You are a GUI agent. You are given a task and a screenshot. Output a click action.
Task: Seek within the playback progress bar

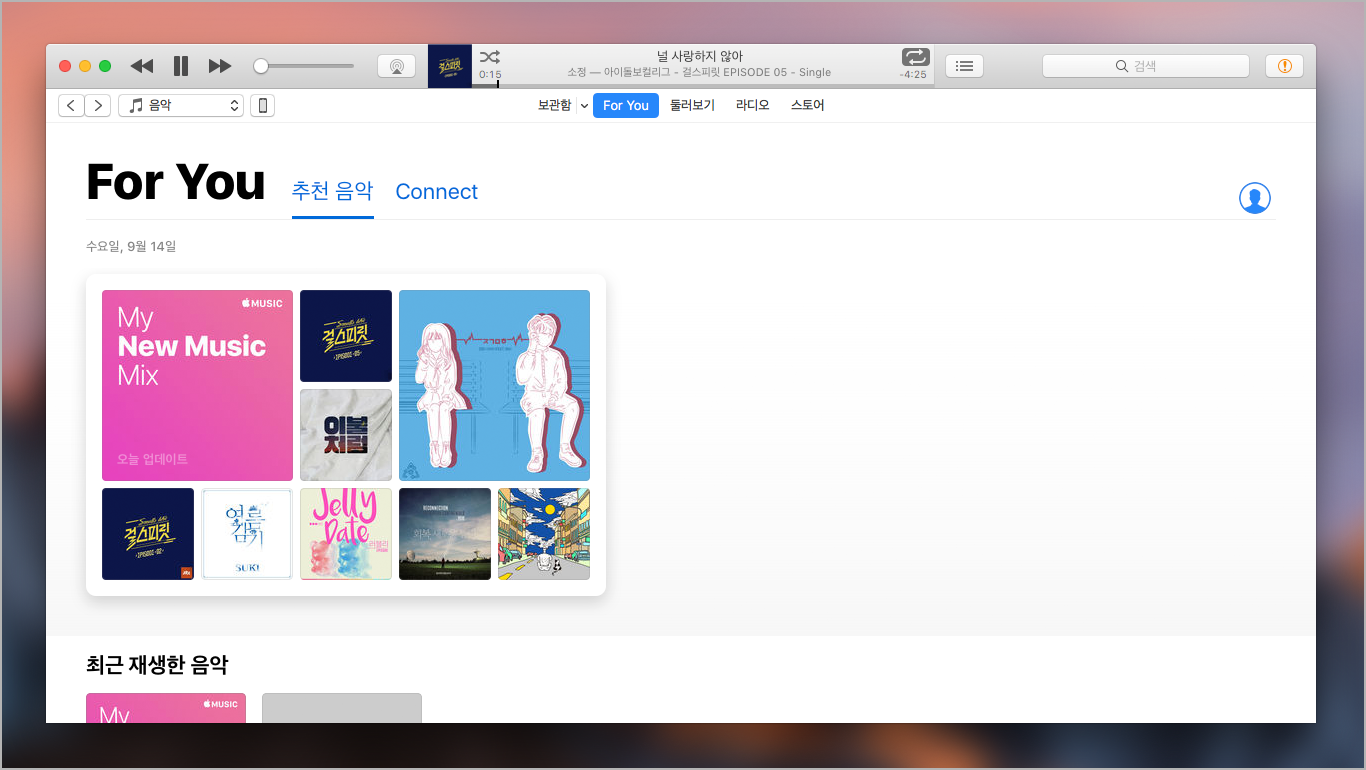703,85
